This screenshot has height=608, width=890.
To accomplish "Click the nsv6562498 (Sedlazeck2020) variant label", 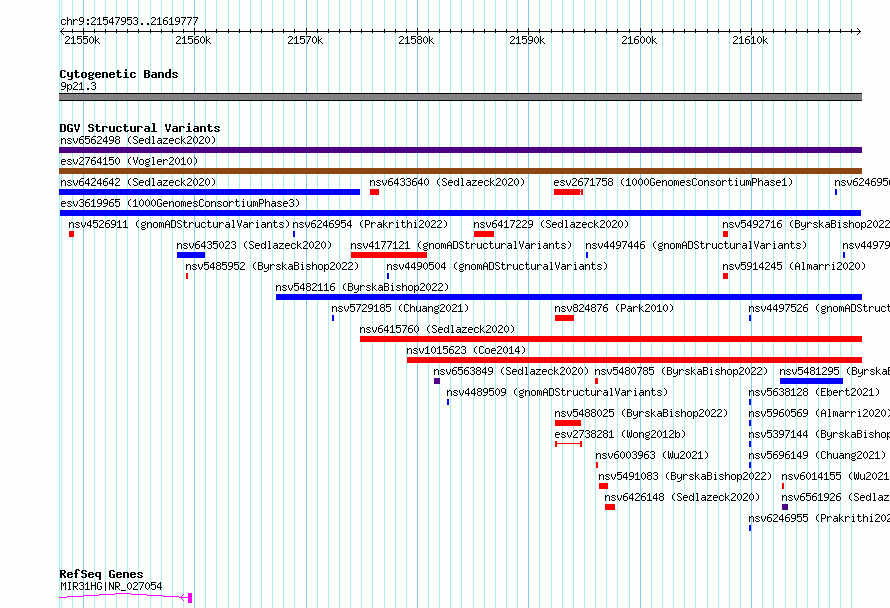I will tap(138, 140).
